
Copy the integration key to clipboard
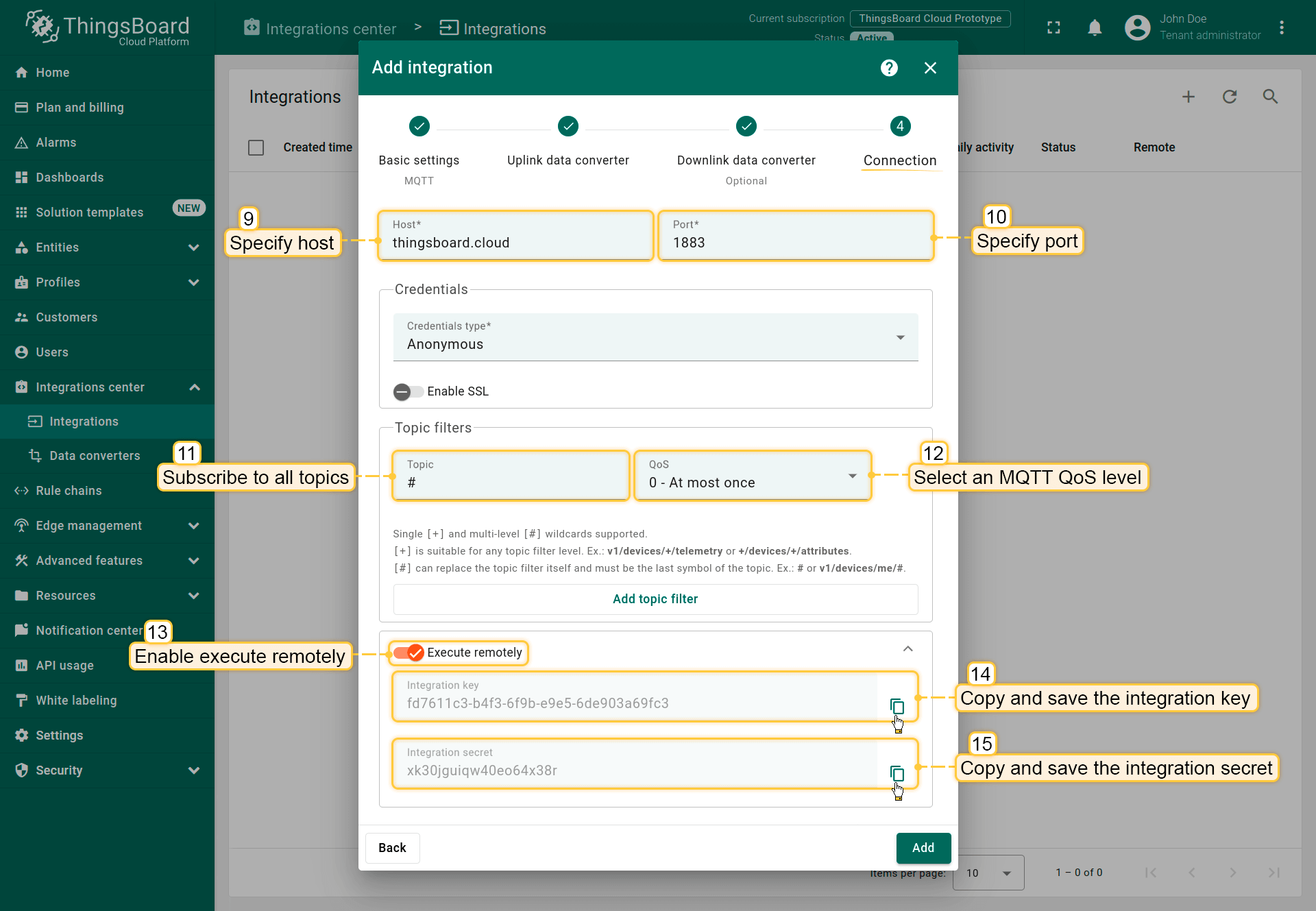tap(897, 705)
